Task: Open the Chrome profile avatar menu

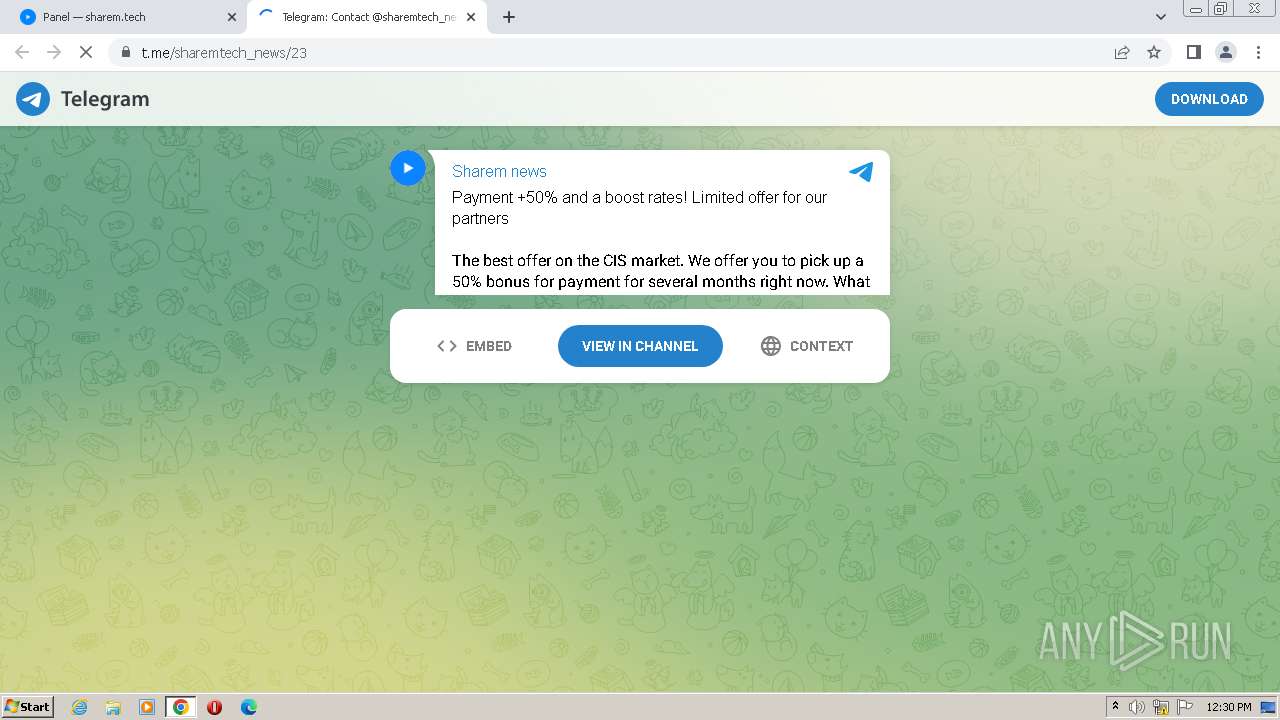Action: pyautogui.click(x=1225, y=52)
